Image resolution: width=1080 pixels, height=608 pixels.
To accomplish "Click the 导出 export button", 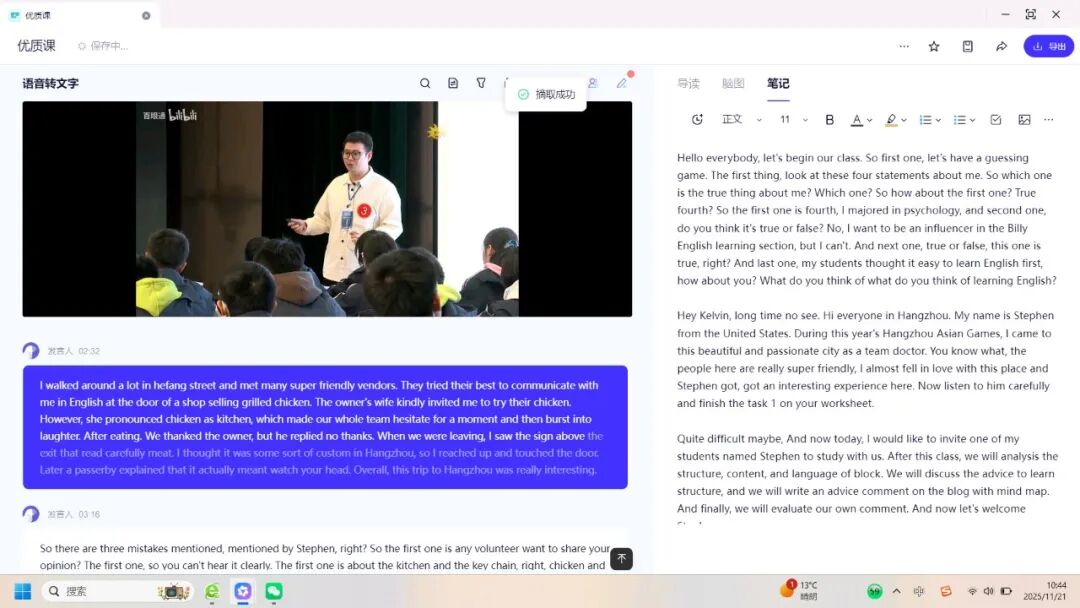I will (1048, 46).
